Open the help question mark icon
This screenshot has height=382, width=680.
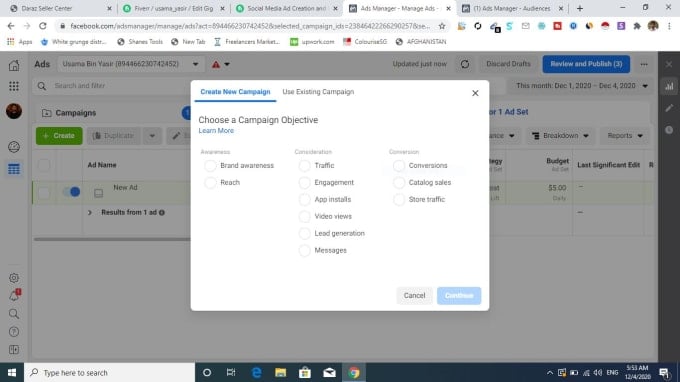14,332
